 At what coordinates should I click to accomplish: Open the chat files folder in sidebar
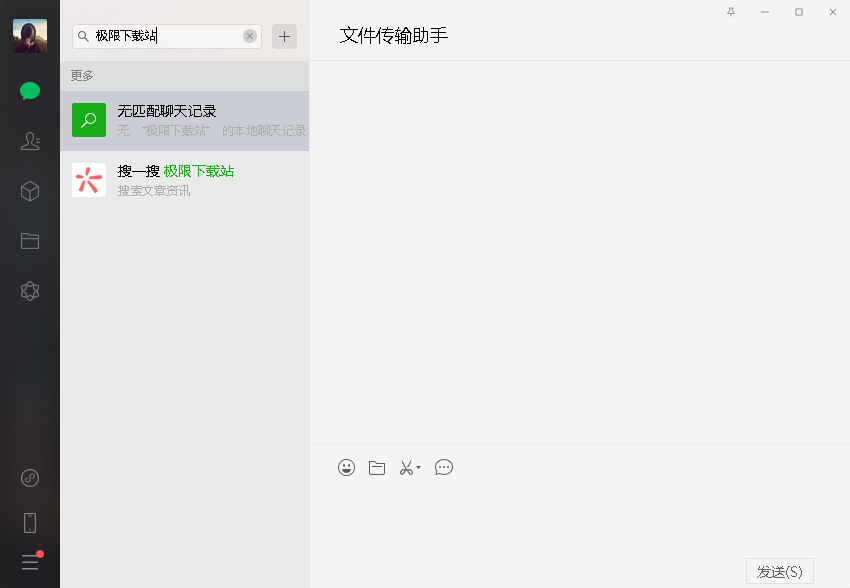tap(30, 241)
